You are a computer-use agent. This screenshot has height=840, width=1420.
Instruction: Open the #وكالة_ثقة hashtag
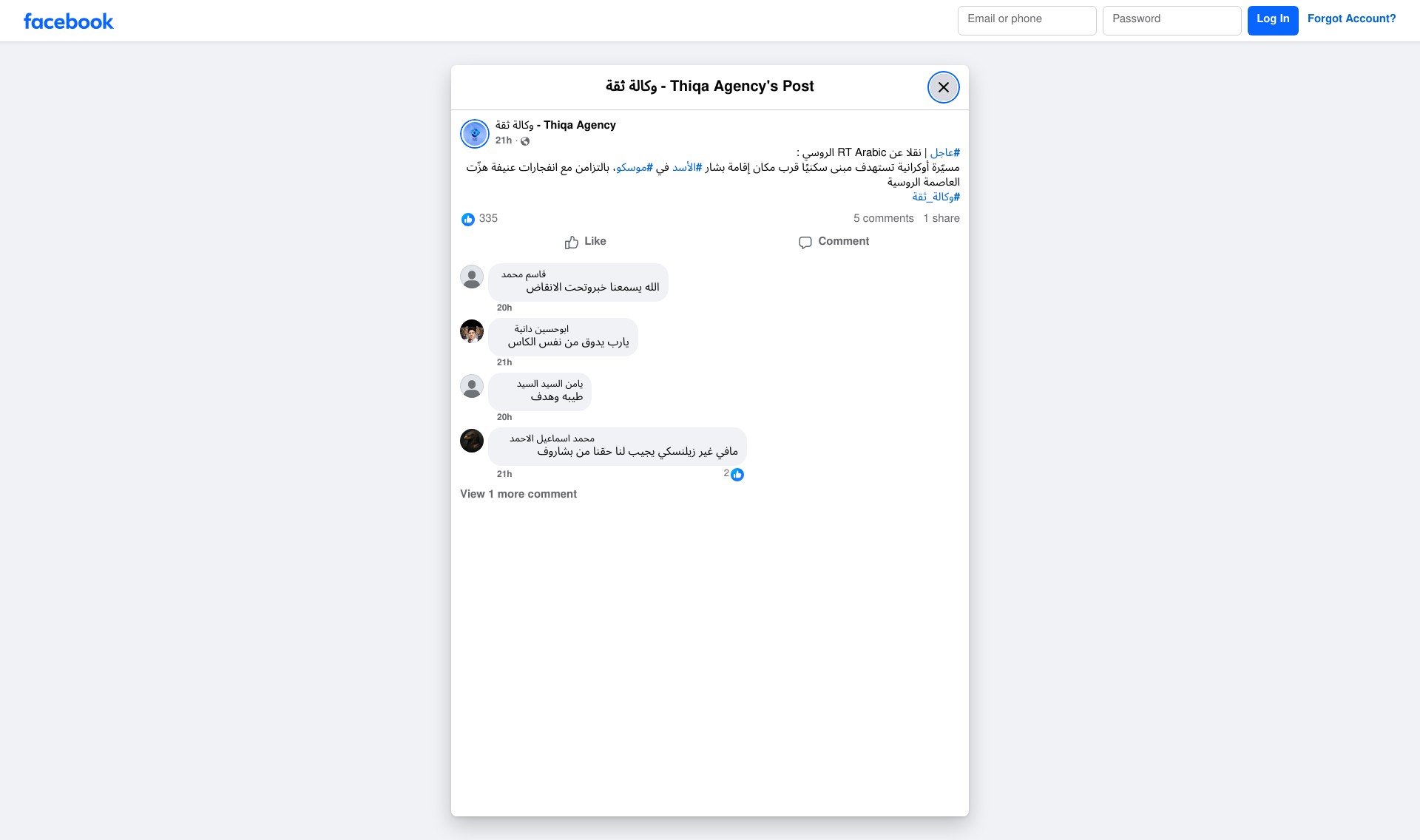pos(936,197)
